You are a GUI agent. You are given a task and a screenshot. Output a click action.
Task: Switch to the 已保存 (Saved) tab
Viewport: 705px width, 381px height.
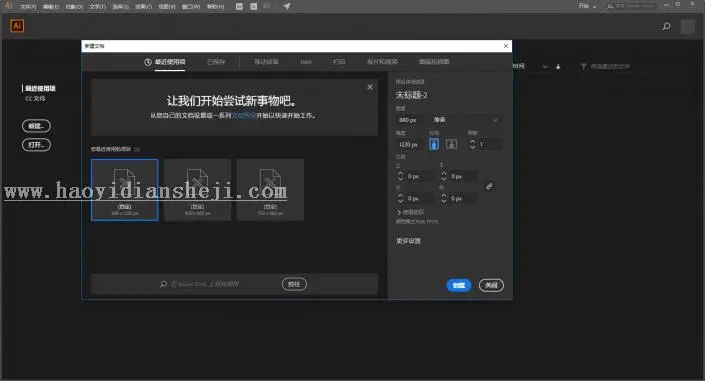point(216,62)
